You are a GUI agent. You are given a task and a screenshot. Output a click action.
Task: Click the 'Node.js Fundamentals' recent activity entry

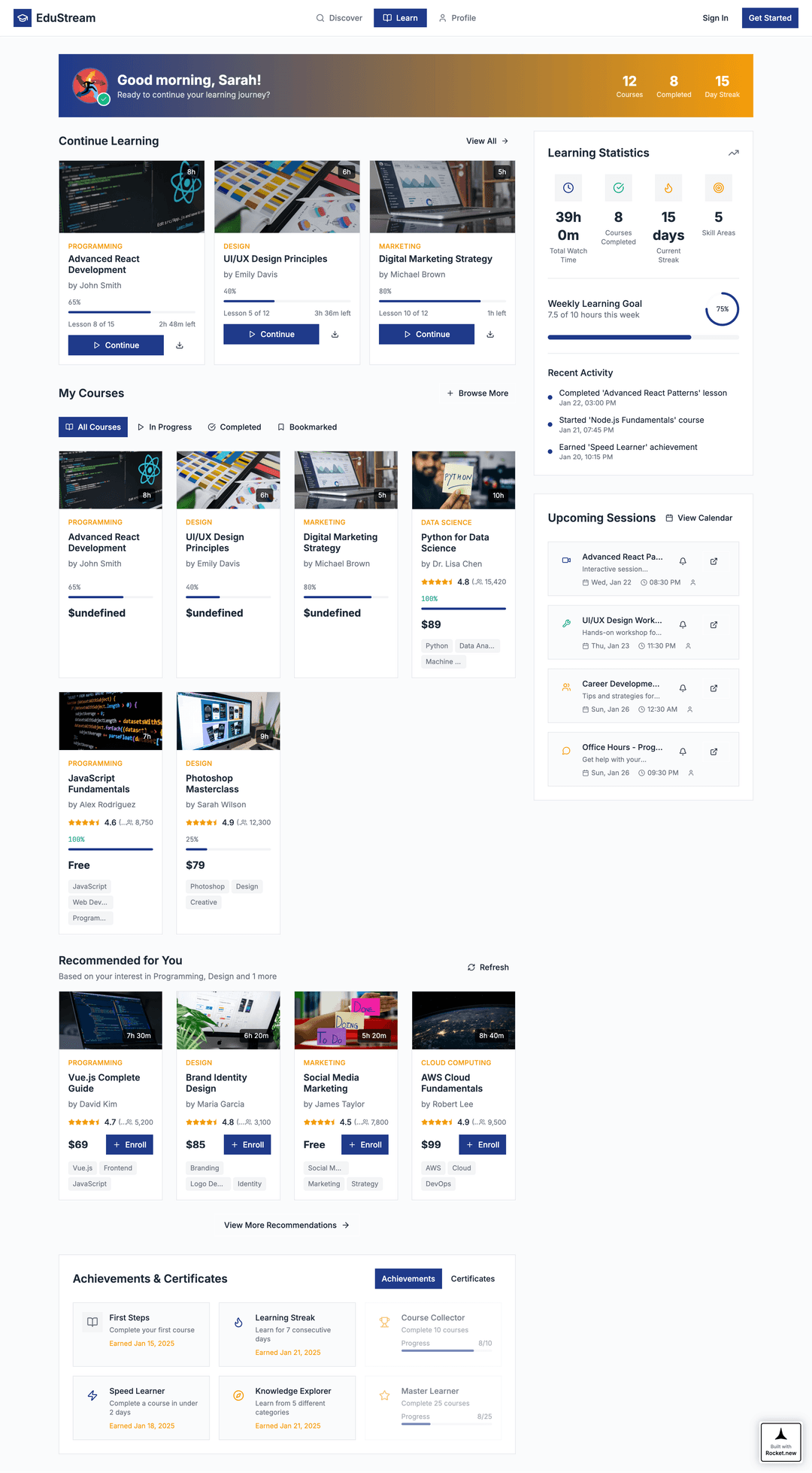click(644, 424)
